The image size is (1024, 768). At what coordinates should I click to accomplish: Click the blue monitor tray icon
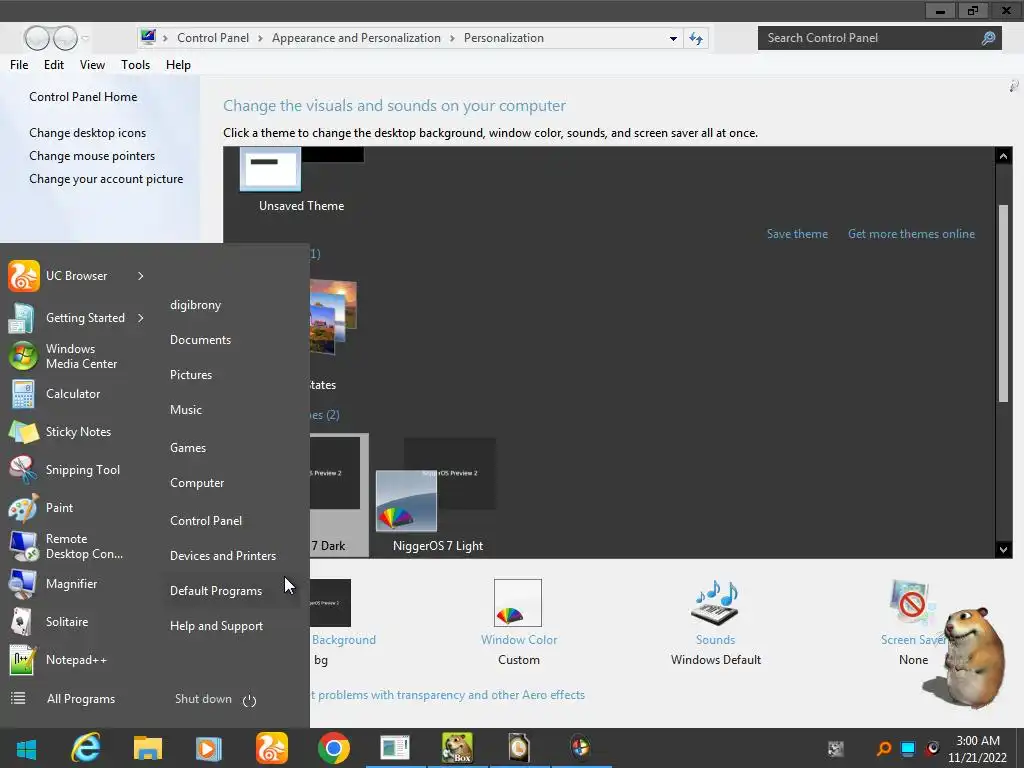coord(908,748)
